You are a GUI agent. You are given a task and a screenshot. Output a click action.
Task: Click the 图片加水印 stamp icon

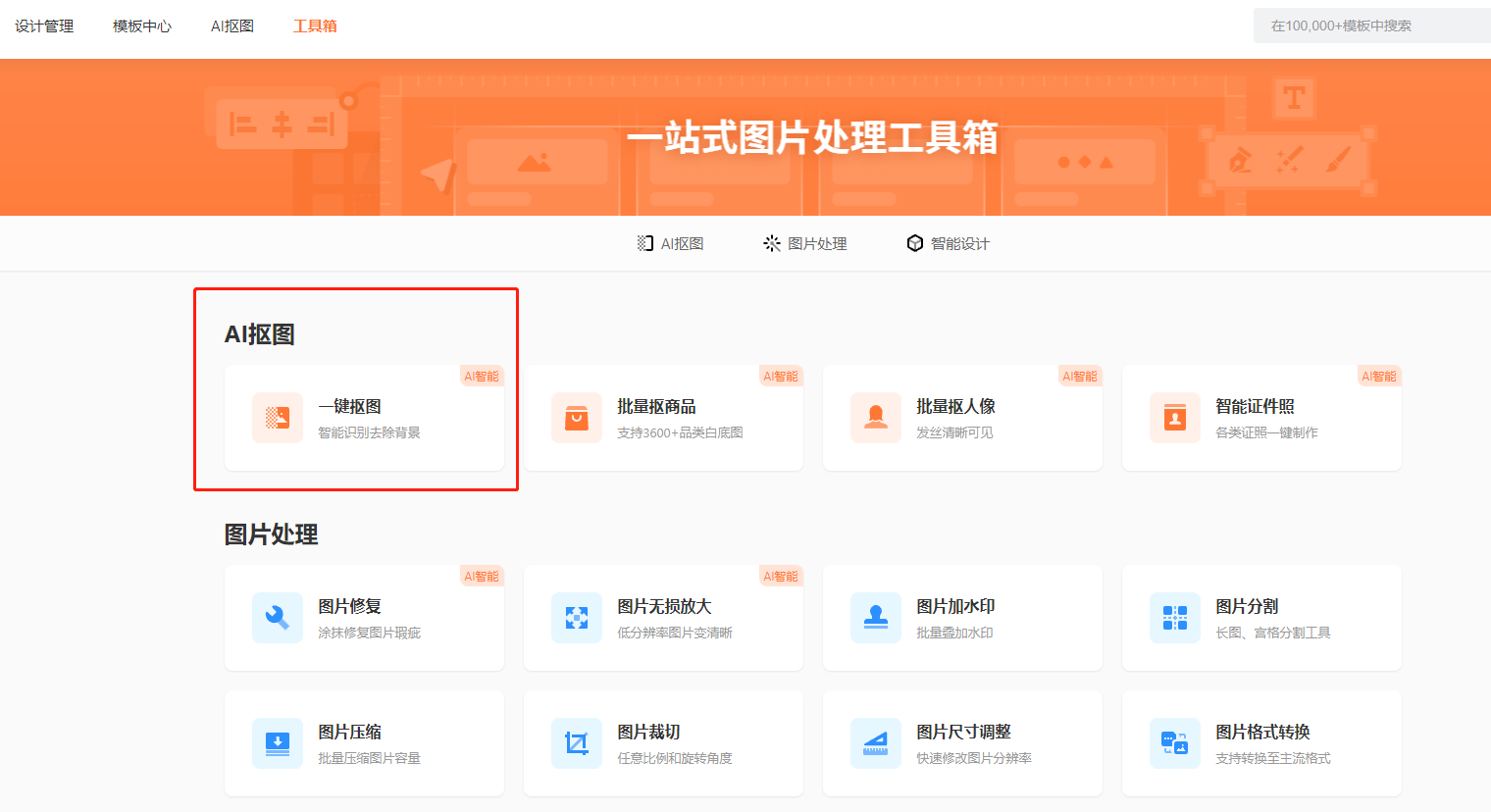[876, 618]
